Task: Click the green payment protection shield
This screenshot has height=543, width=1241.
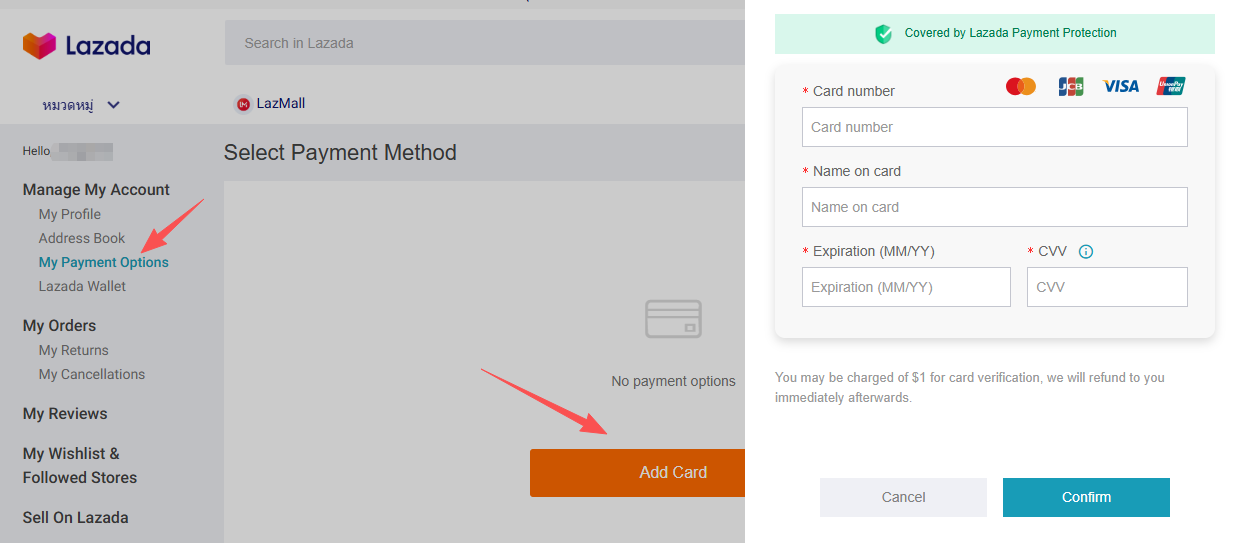Action: [x=884, y=34]
